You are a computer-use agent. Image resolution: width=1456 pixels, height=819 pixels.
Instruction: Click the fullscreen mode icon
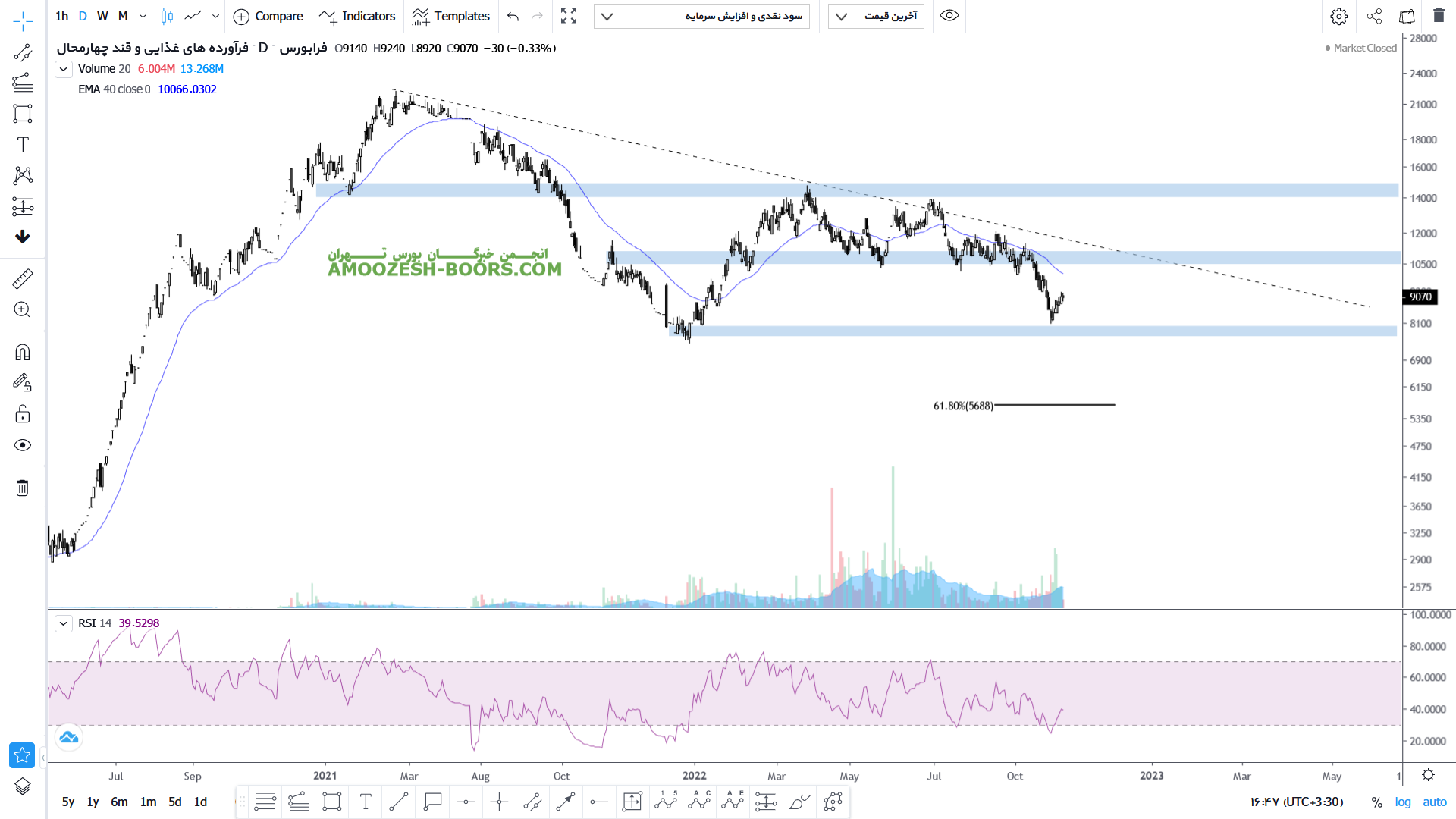pos(569,16)
